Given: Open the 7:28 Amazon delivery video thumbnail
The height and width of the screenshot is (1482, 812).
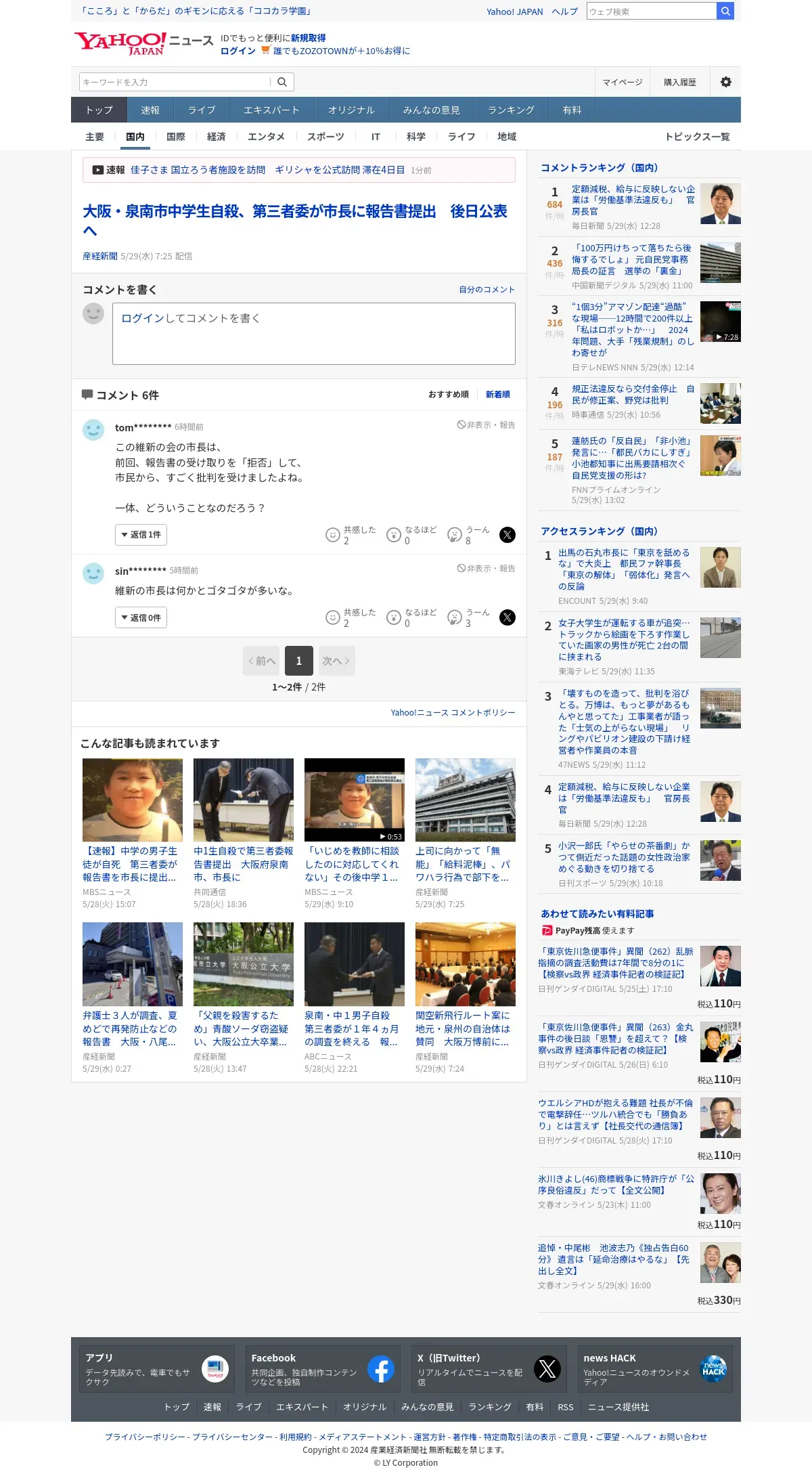Looking at the screenshot, I should [x=721, y=322].
